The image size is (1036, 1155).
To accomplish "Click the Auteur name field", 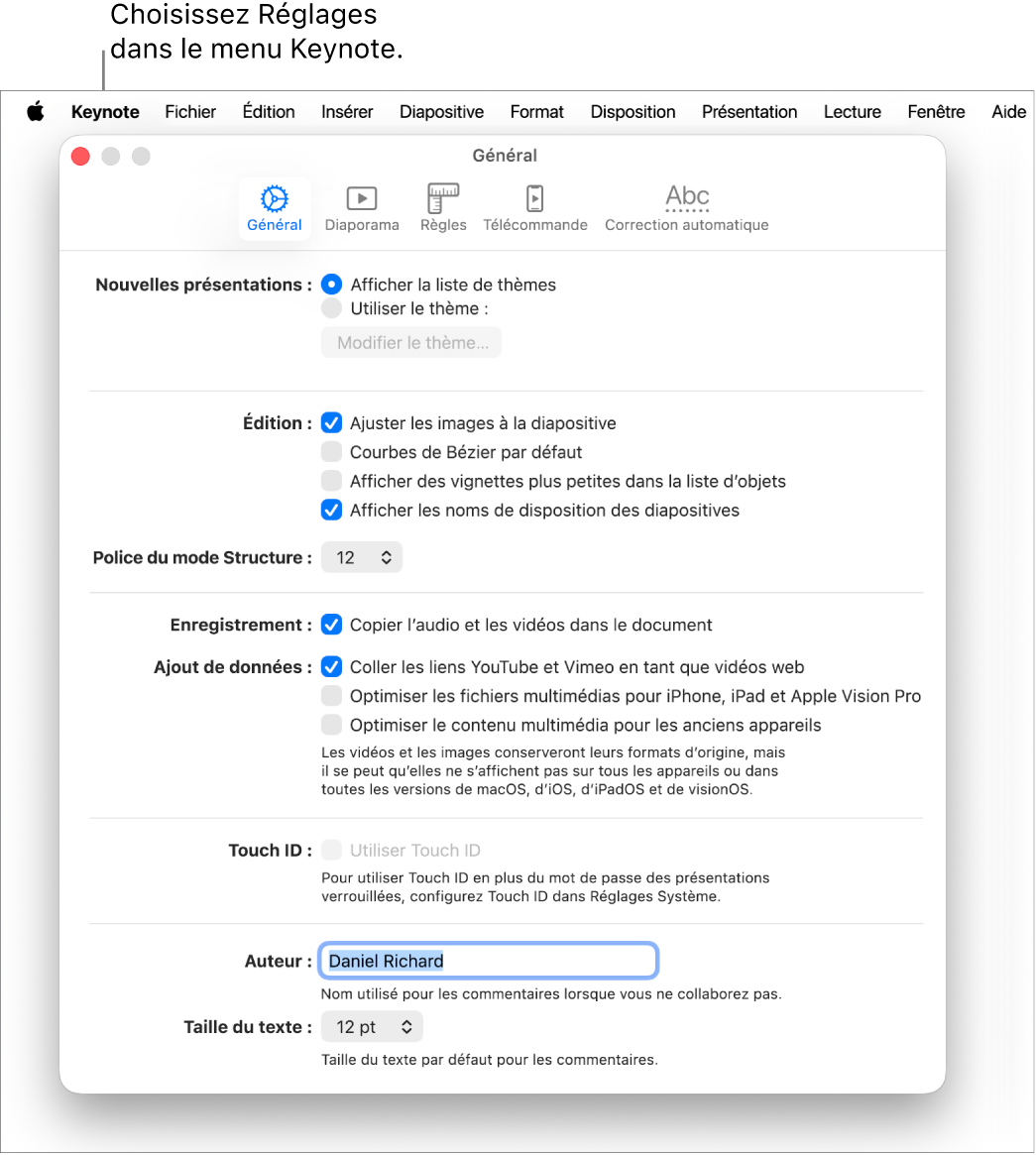I will 488,961.
